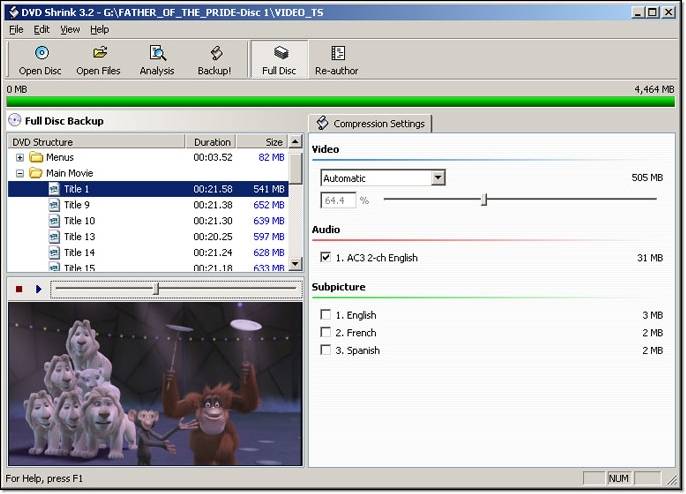
Task: Click the green disc capacity bar
Action: tap(340, 102)
